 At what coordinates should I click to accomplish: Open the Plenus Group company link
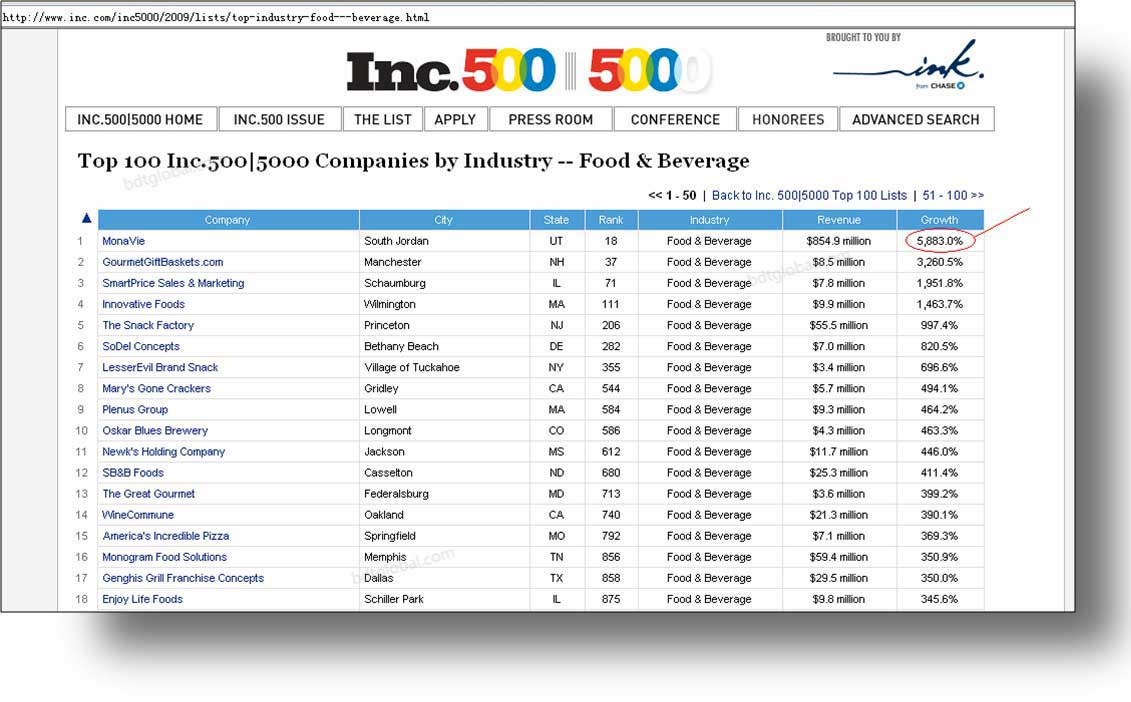coord(135,409)
